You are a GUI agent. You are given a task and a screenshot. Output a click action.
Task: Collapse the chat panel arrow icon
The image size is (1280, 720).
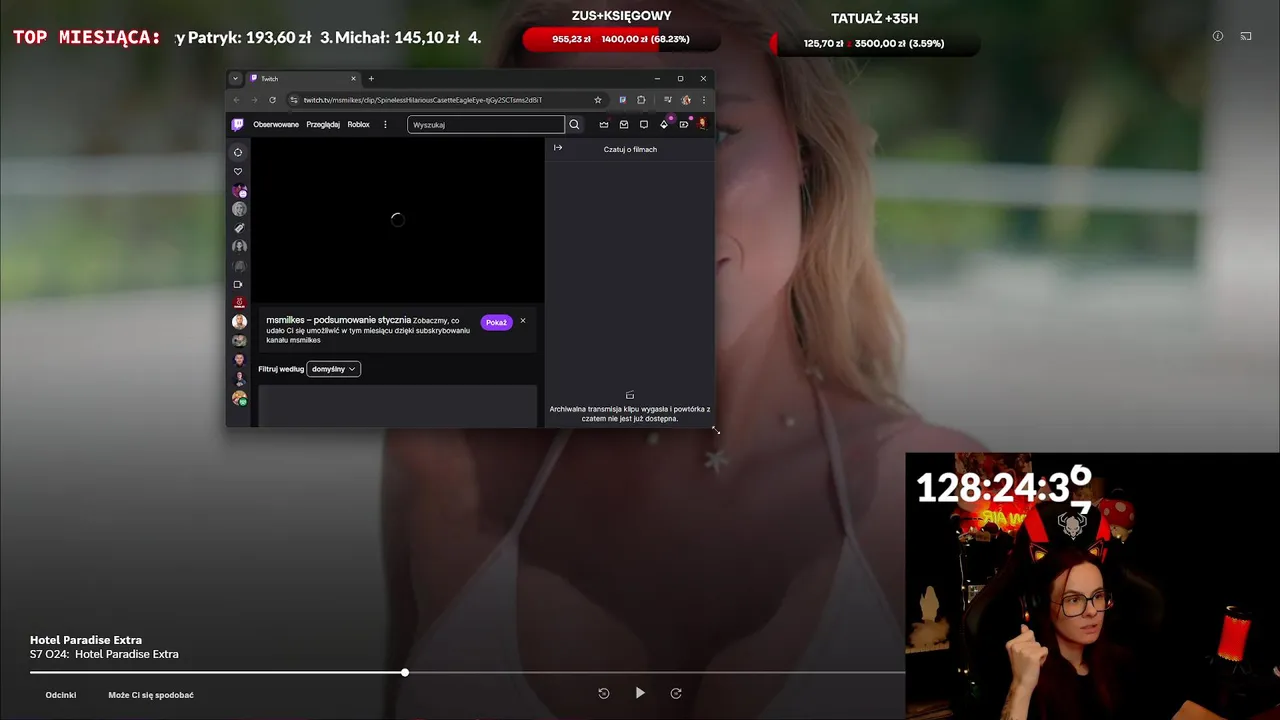(x=558, y=148)
